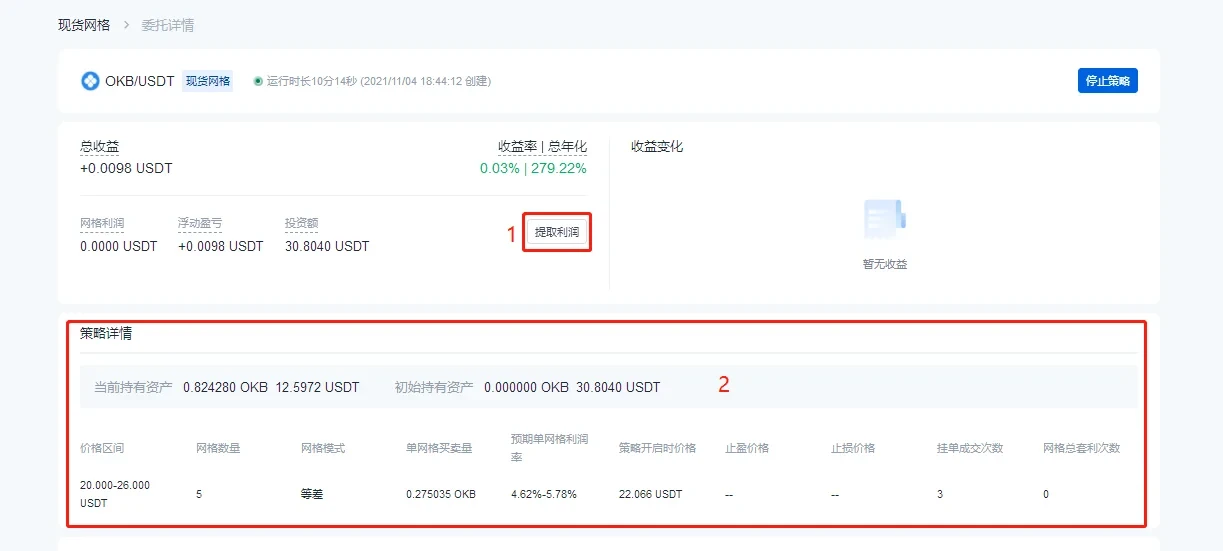Click the 收益率 | 总年化 label
This screenshot has height=551, width=1223.
[x=542, y=147]
